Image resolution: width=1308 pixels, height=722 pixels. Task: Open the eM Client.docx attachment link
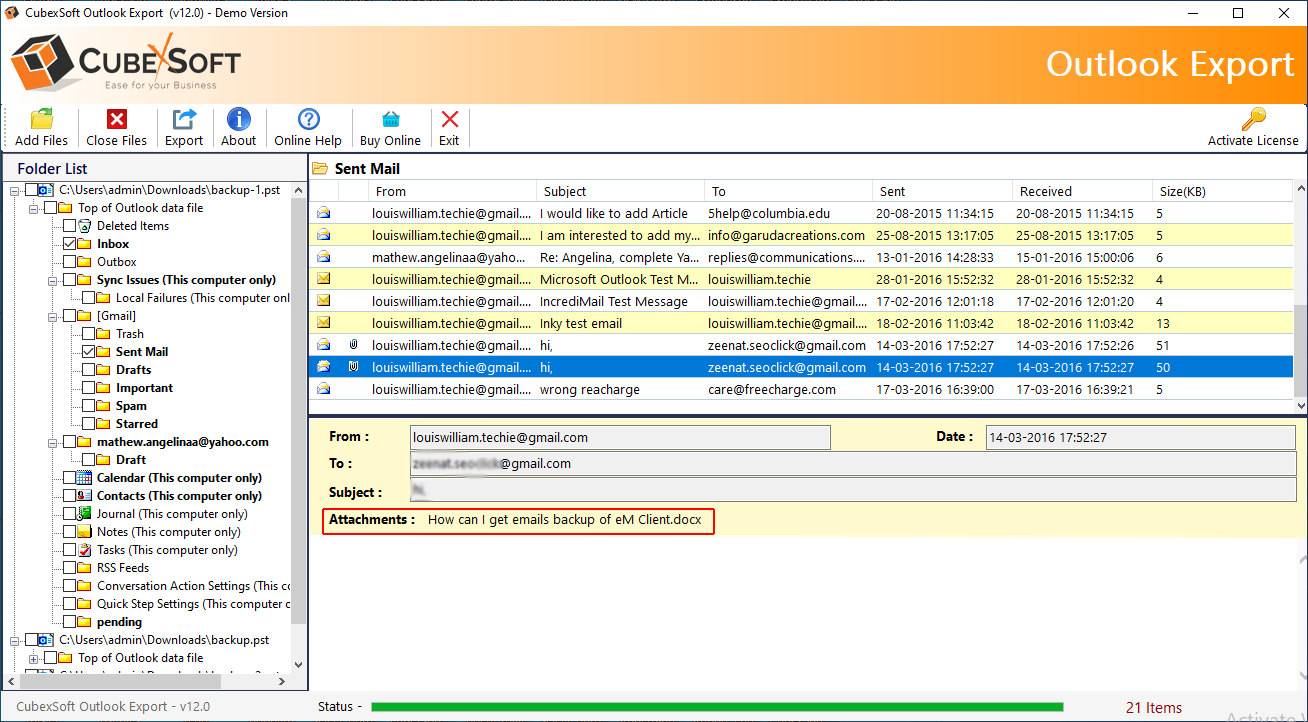pos(564,520)
